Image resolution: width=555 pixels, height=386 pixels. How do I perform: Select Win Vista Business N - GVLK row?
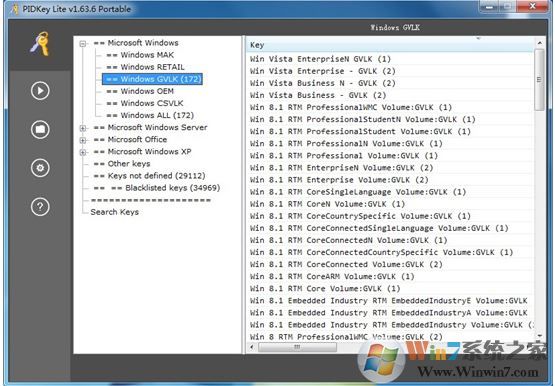point(389,83)
